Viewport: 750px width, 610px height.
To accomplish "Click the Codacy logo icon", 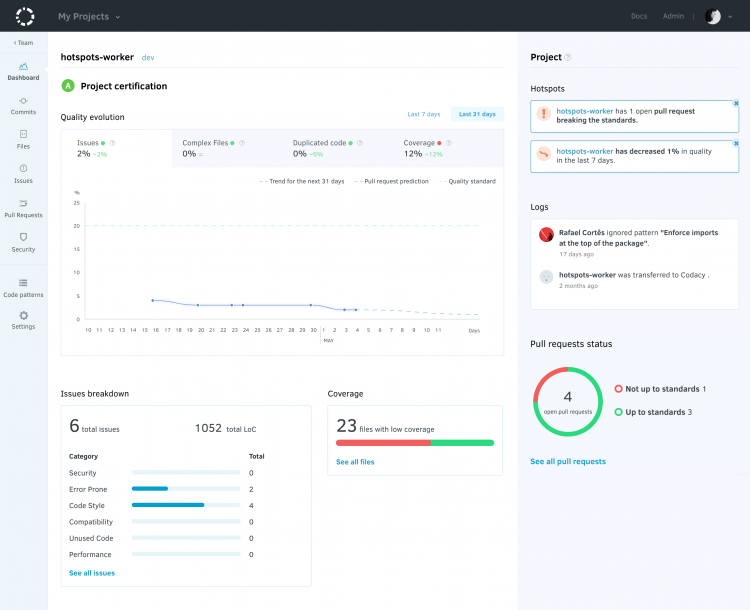I will coord(25,16).
